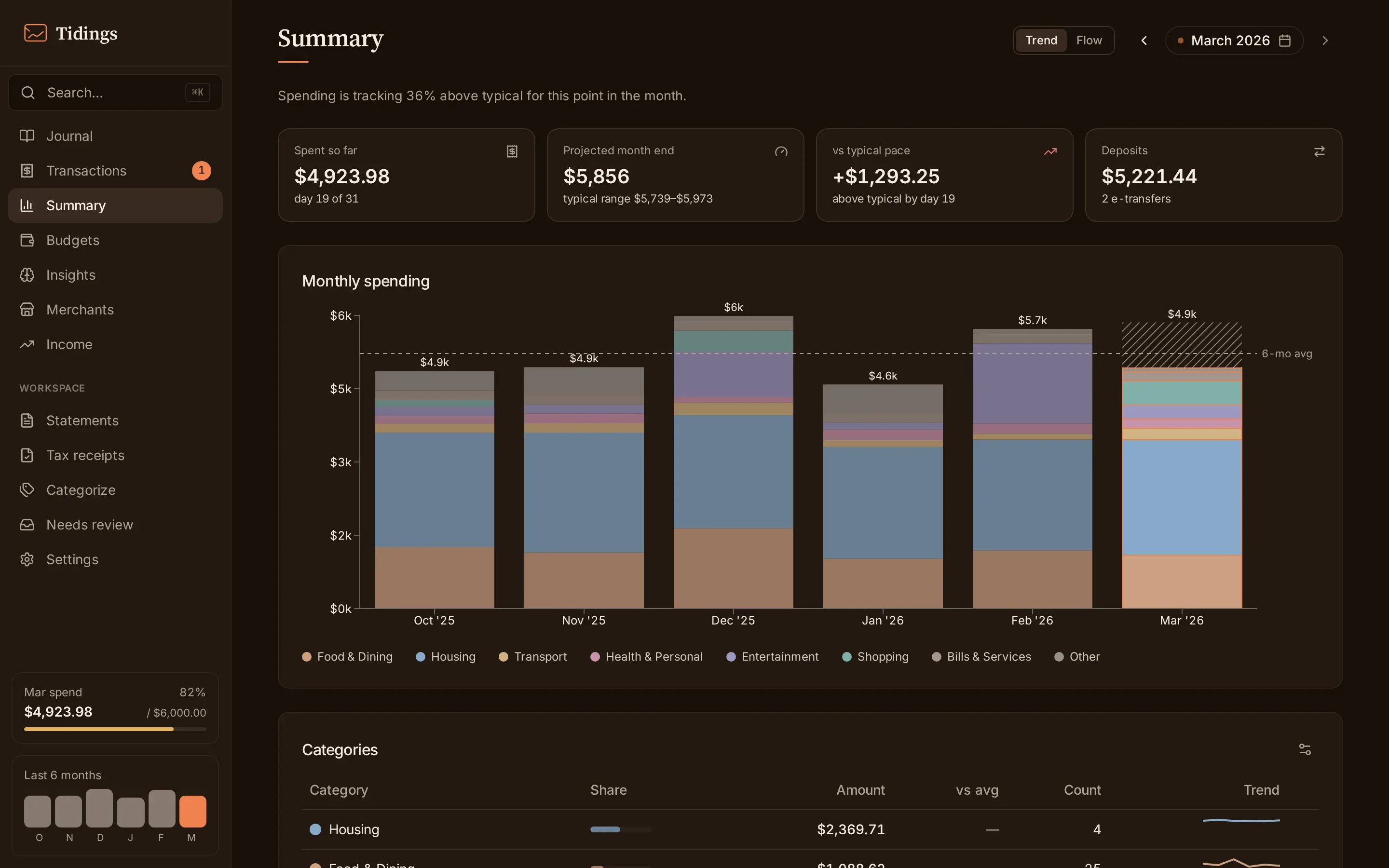Toggle Other legend item
The width and height of the screenshot is (1389, 868).
(1077, 657)
